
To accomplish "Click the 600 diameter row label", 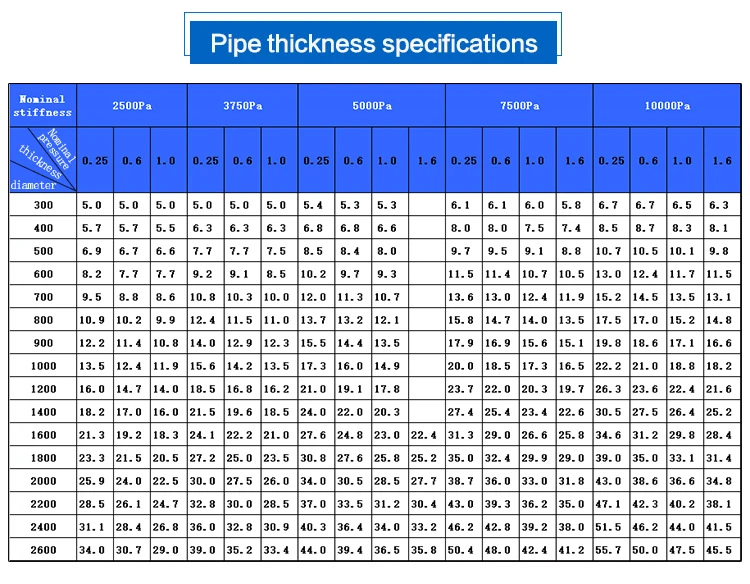I will [42, 274].
